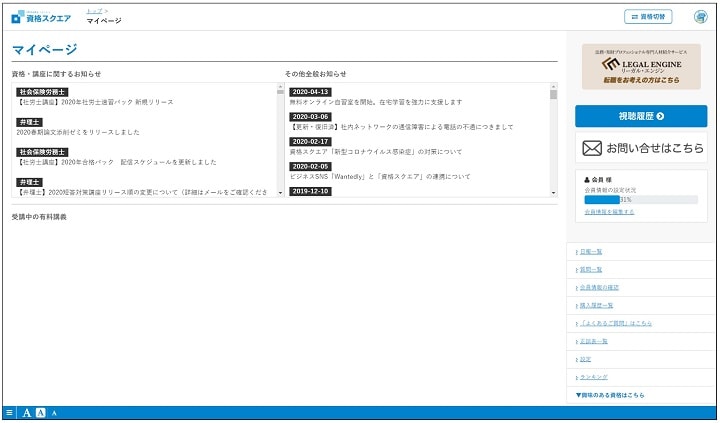Viewport: 720px width, 423px height.
Task: Select the highlighted medium font size A
Action: (40, 413)
